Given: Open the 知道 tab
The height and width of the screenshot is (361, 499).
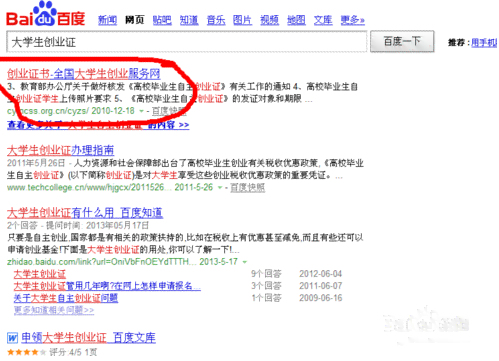Looking at the screenshot, I should (189, 20).
